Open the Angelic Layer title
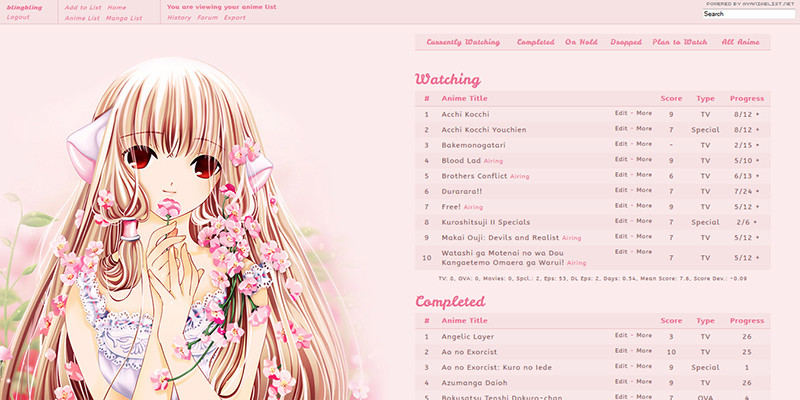The image size is (800, 400). pyautogui.click(x=467, y=337)
